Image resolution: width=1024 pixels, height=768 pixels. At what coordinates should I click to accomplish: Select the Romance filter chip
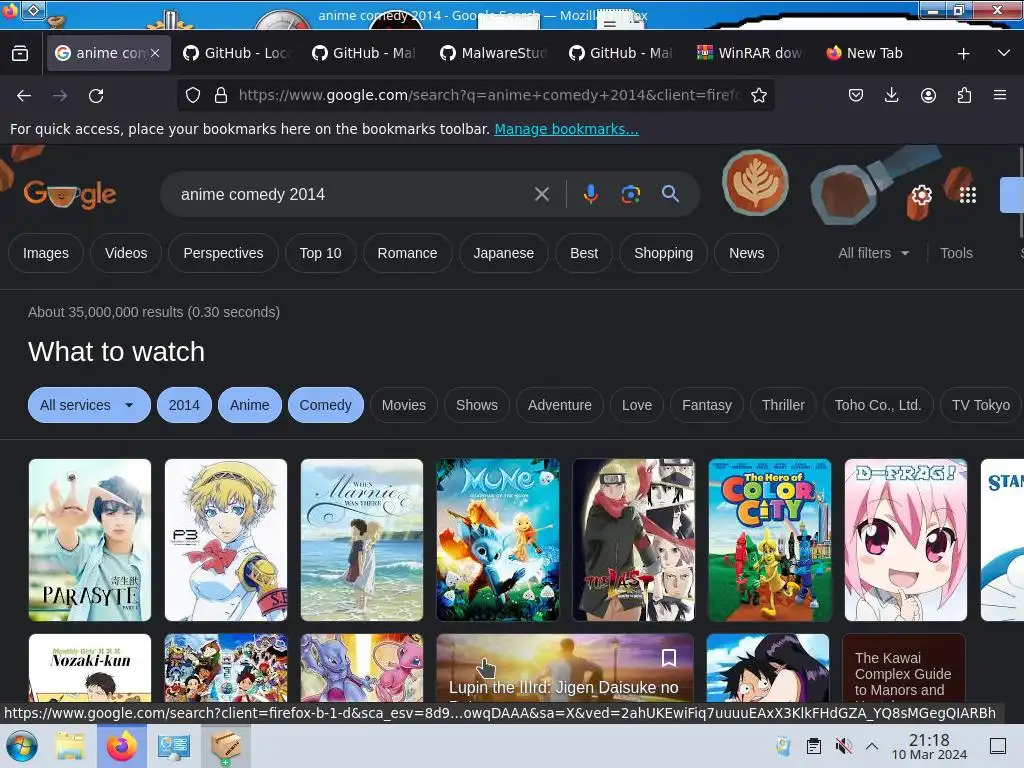click(407, 253)
